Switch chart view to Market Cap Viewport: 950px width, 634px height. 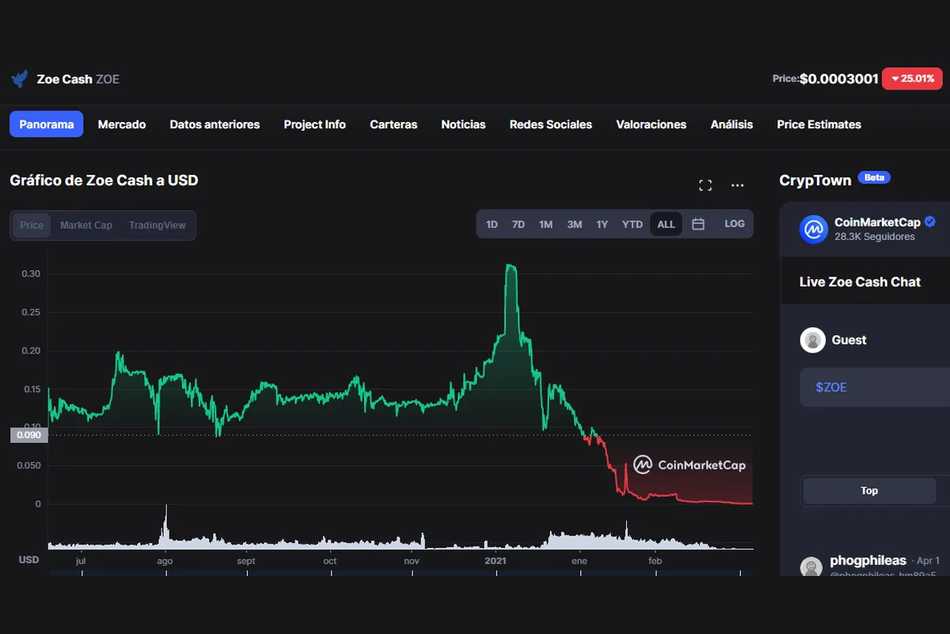[86, 225]
